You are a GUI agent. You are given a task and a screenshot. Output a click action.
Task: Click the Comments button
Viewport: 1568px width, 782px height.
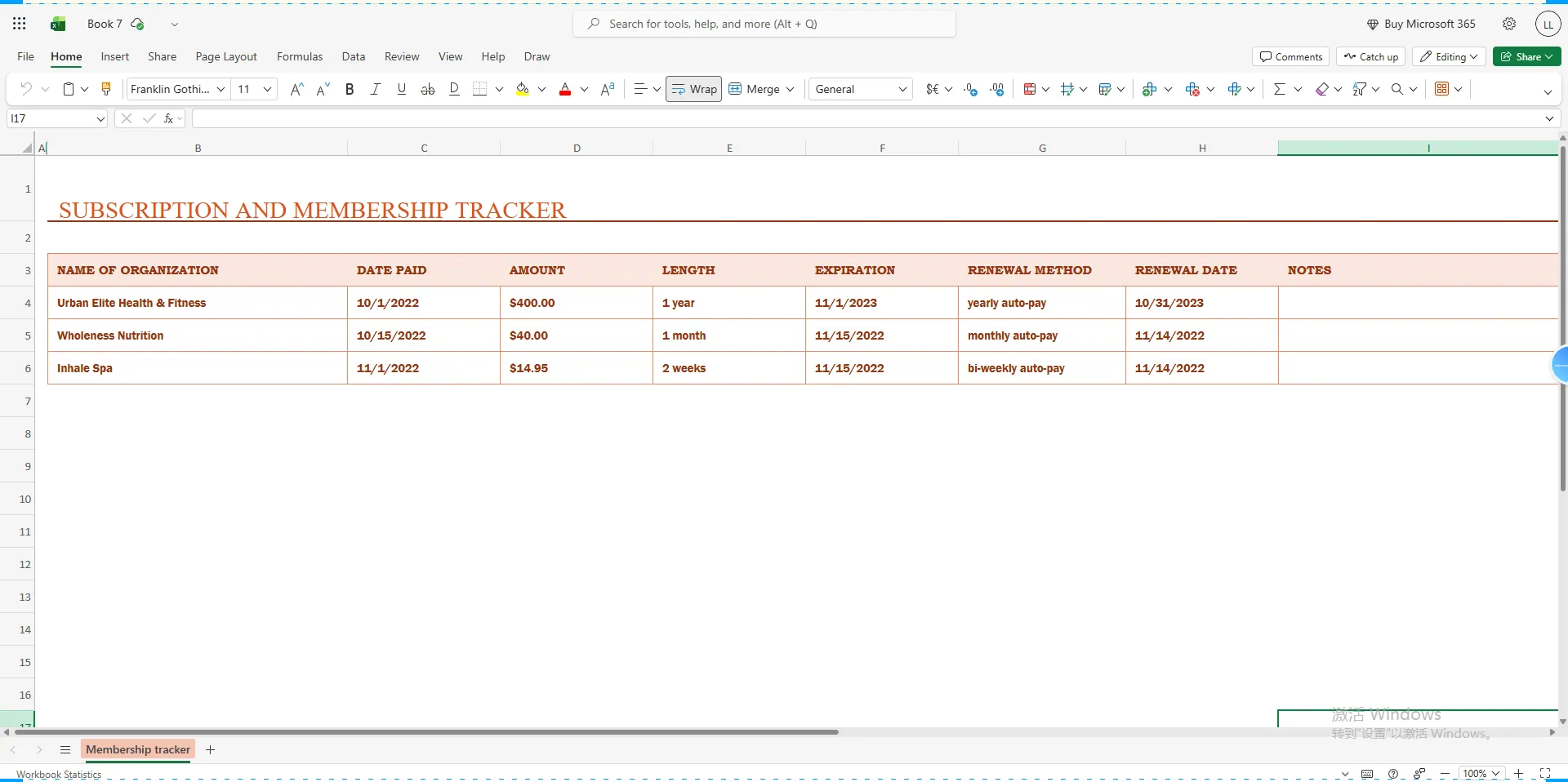(x=1290, y=56)
